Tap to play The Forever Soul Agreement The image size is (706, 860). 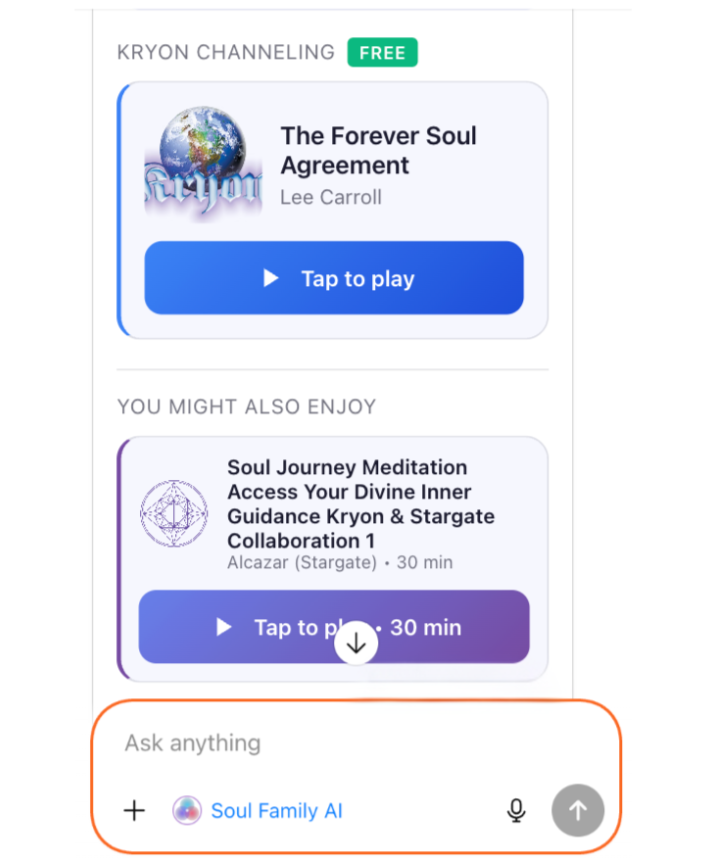point(334,279)
